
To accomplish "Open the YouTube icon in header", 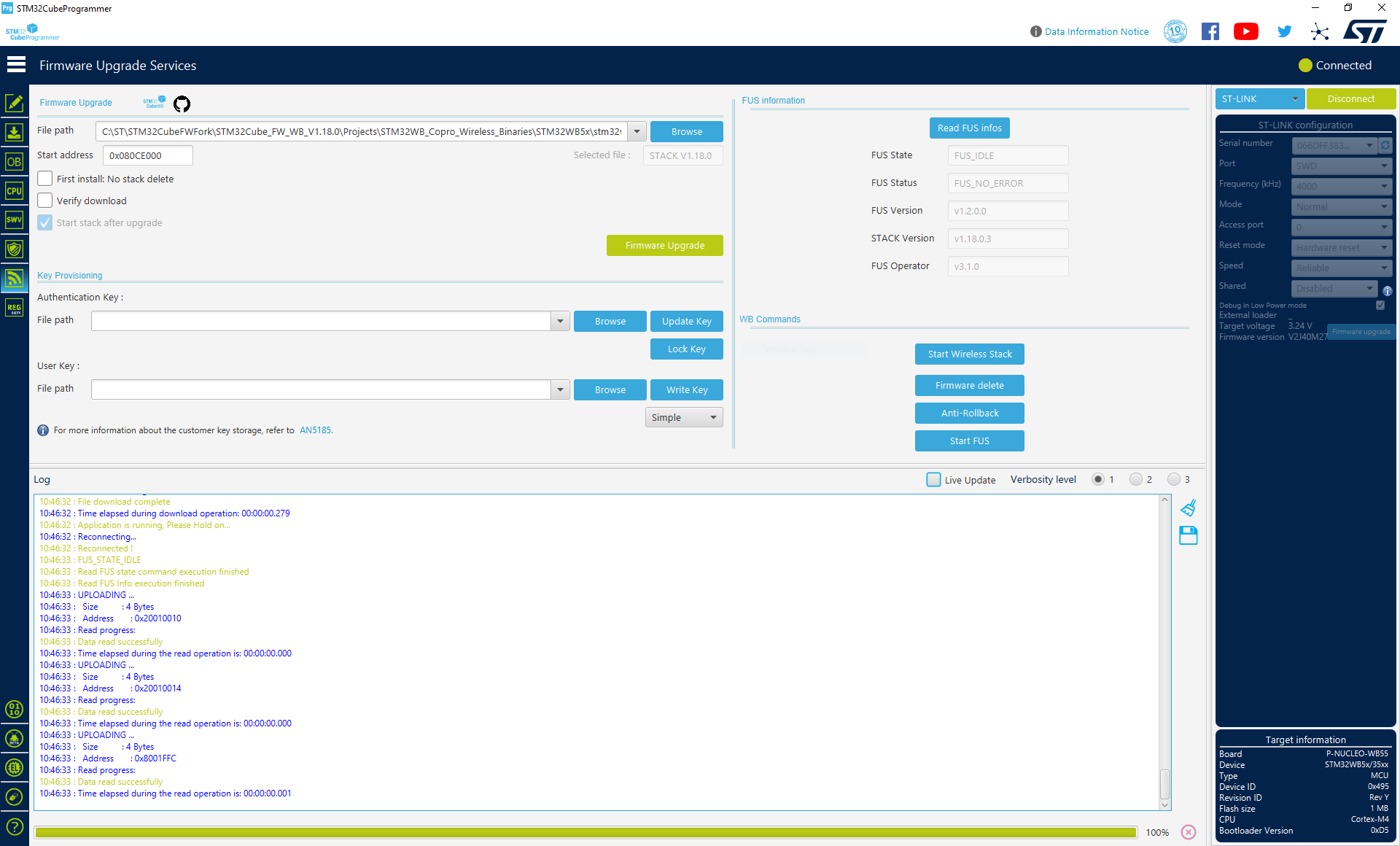I will 1245,31.
